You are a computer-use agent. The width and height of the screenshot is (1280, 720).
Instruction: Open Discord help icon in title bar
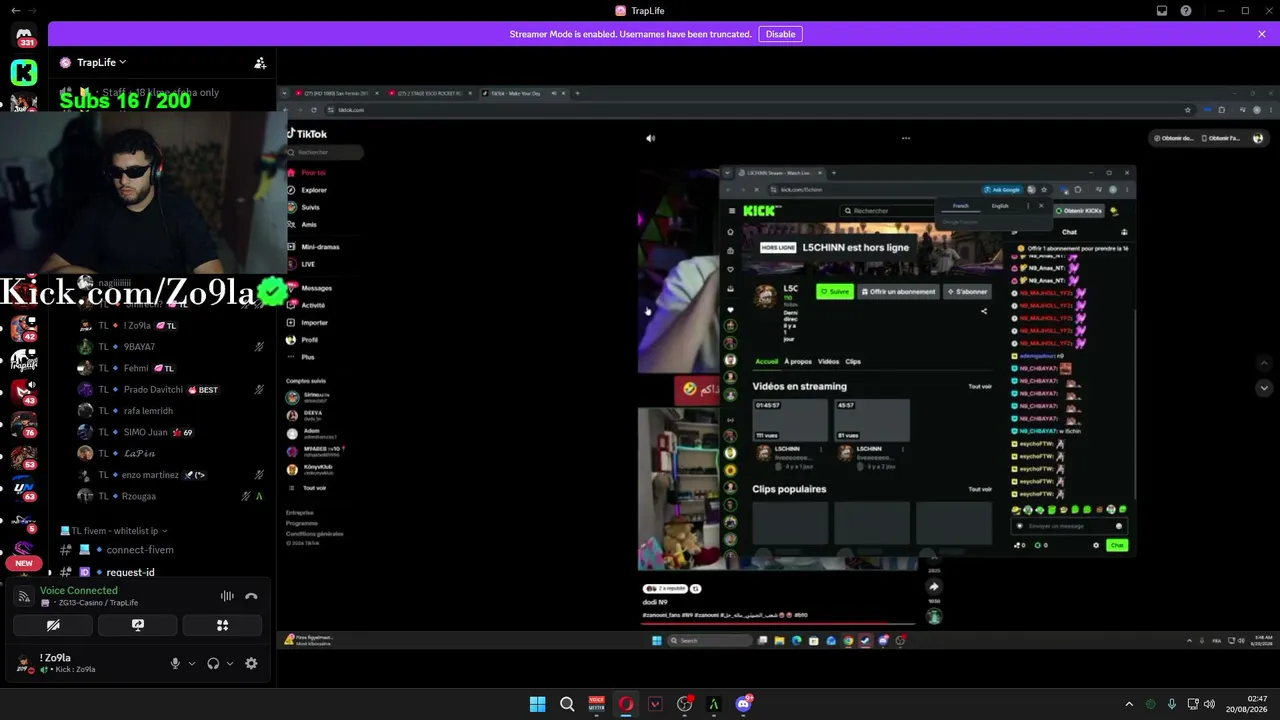click(1186, 11)
